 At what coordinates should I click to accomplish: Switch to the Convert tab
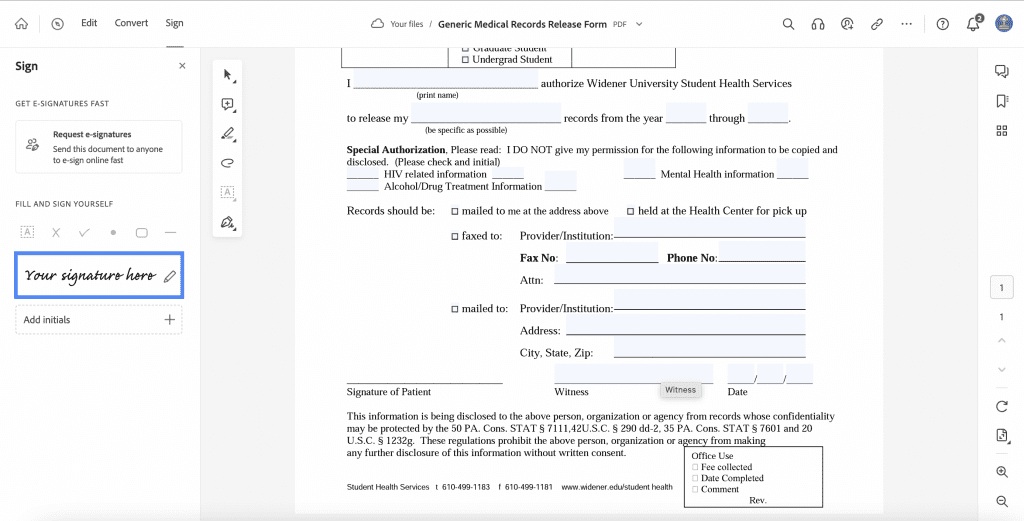pos(131,23)
